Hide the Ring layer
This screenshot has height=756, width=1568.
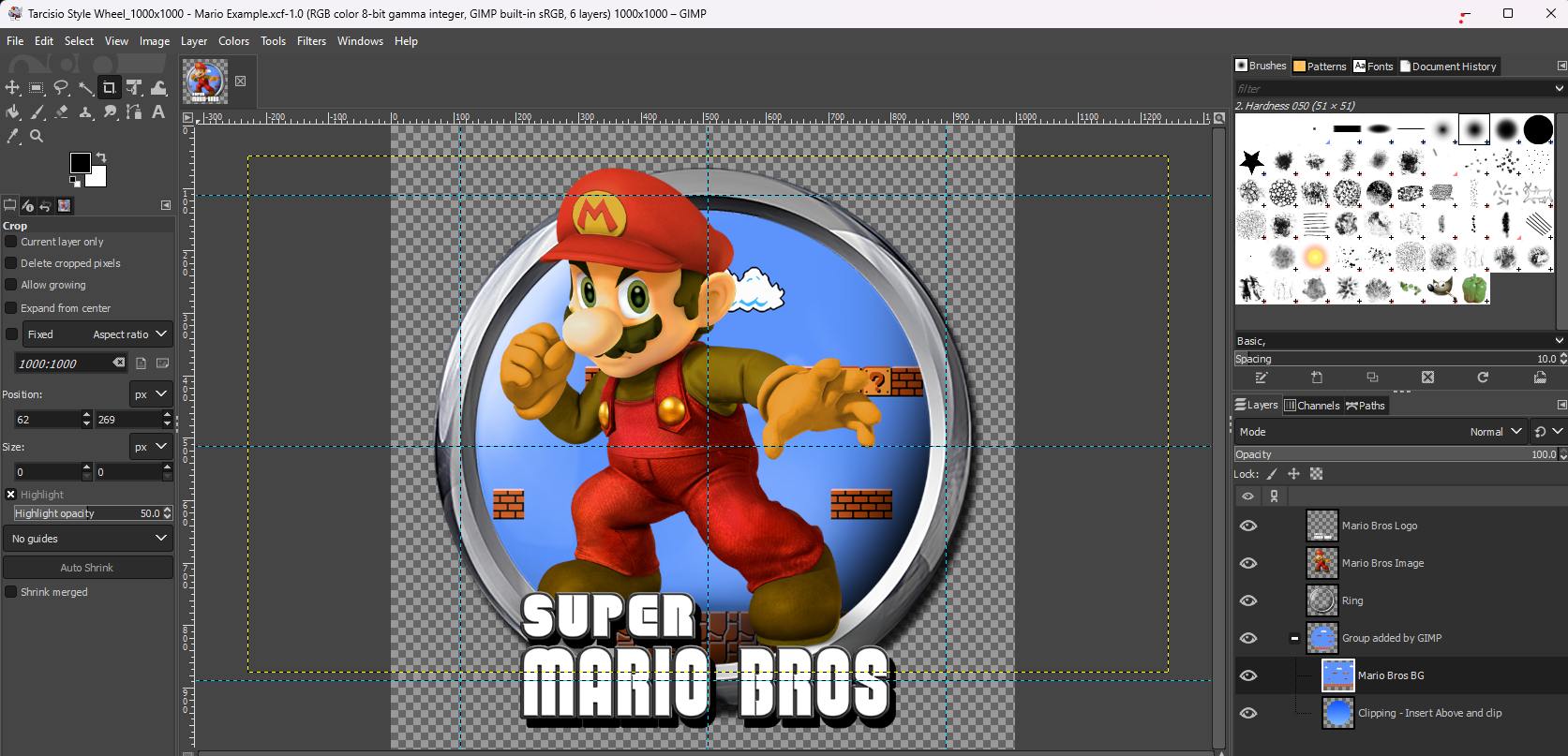1248,600
